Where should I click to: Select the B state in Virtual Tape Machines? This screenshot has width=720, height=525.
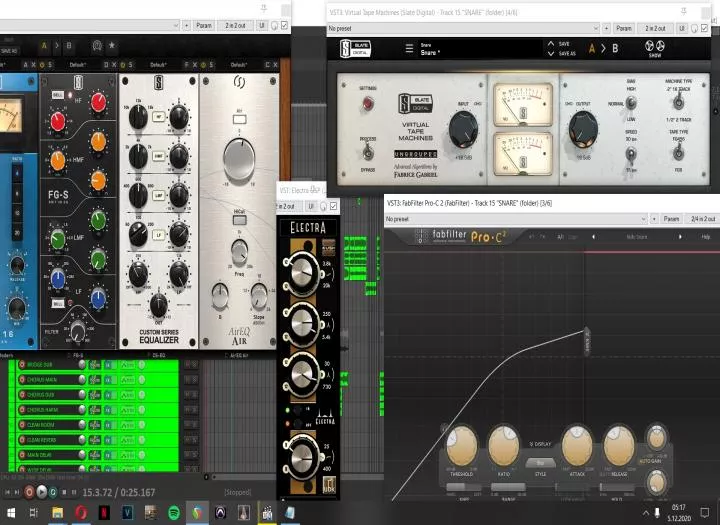click(x=615, y=48)
